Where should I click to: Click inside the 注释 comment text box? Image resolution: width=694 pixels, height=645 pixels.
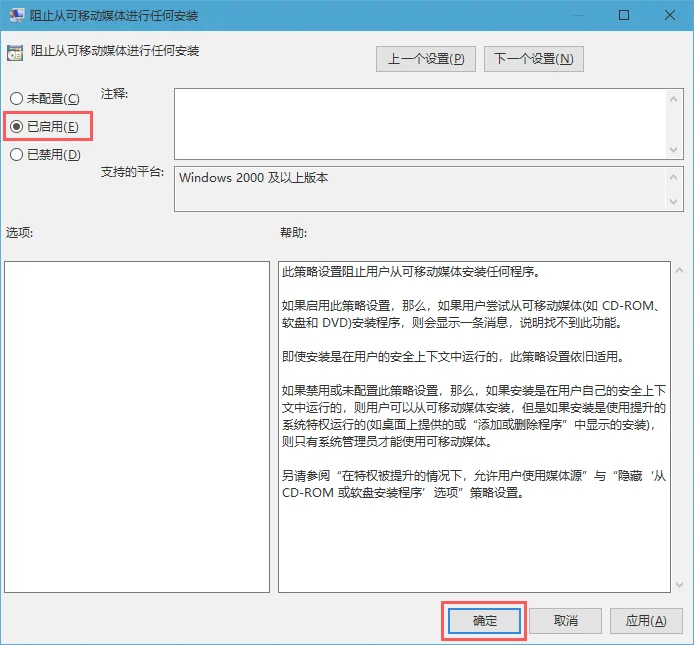coord(420,122)
